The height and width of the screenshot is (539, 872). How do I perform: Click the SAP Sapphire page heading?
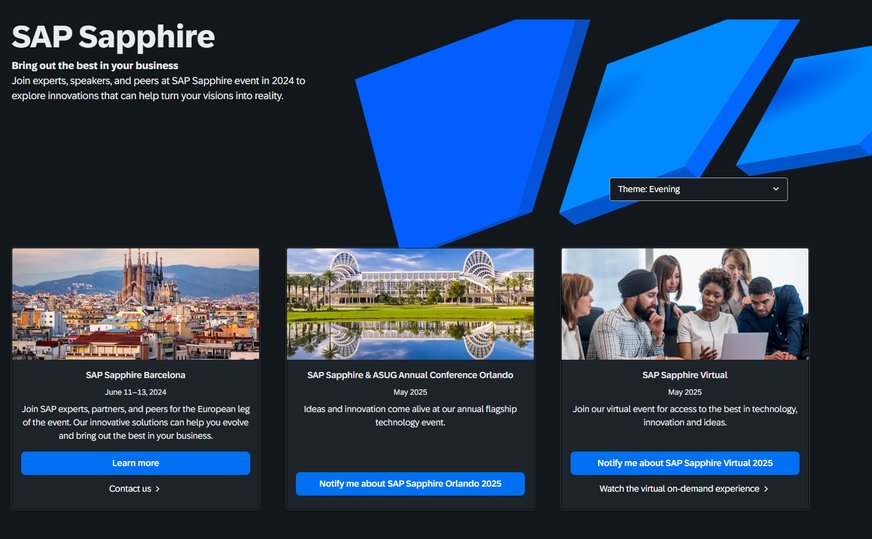coord(113,37)
